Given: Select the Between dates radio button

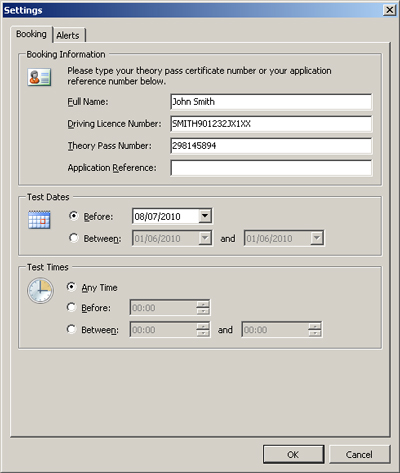Looking at the screenshot, I should (74, 238).
